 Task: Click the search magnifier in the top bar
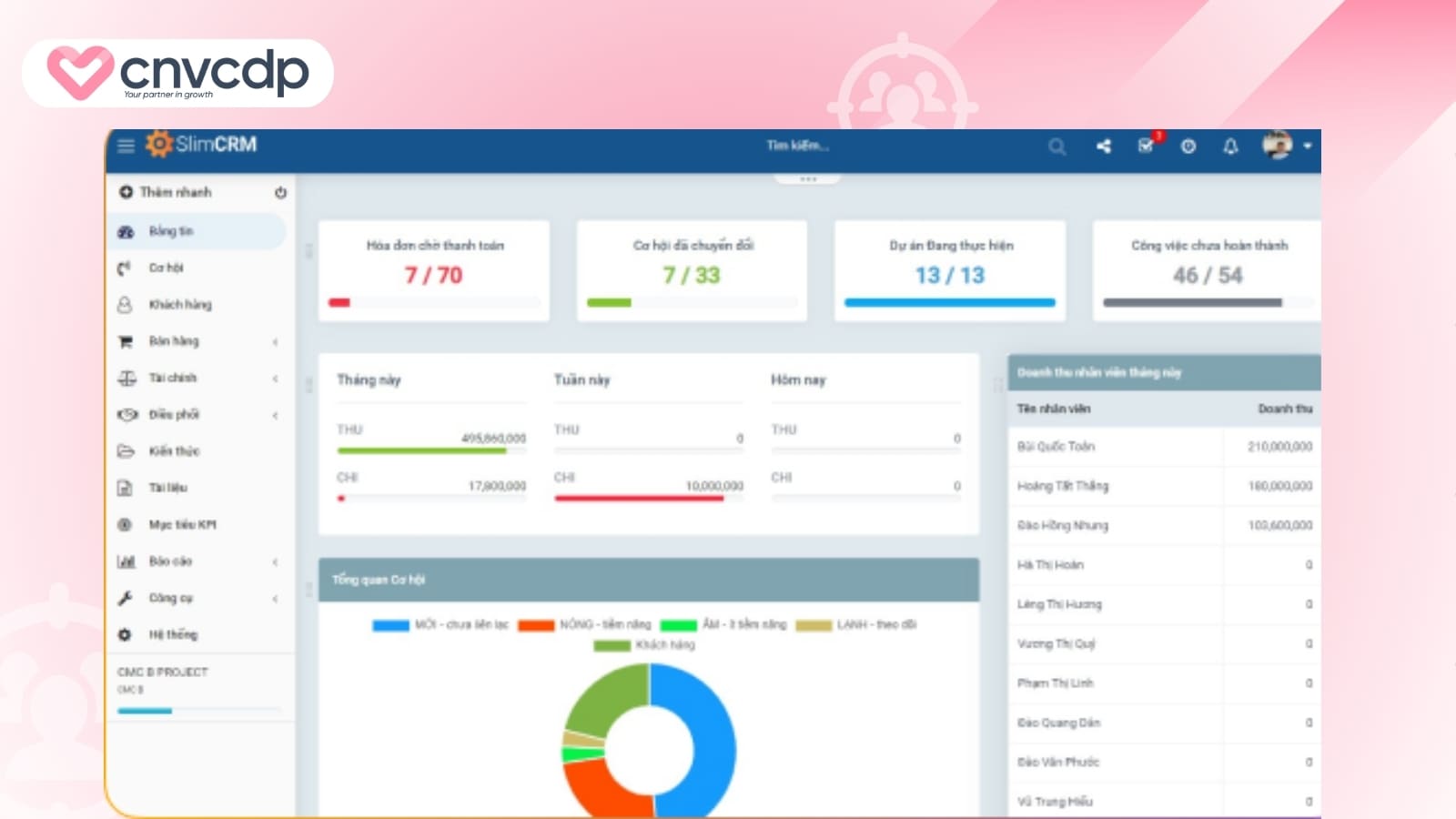1057,146
